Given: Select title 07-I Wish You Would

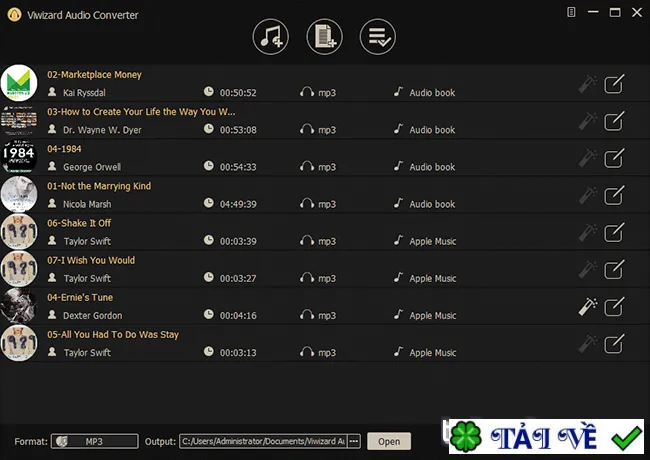Looking at the screenshot, I should pos(91,260).
